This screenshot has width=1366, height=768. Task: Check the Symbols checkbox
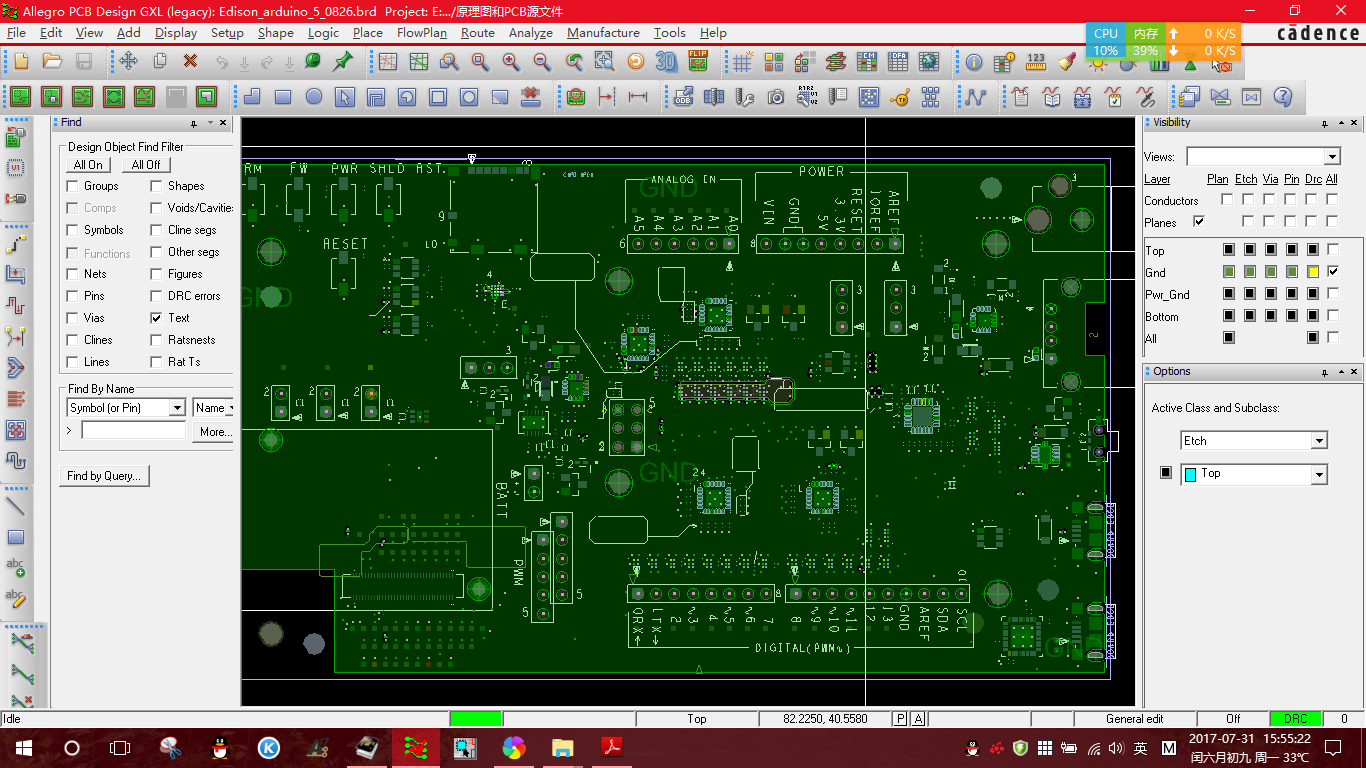[x=72, y=230]
